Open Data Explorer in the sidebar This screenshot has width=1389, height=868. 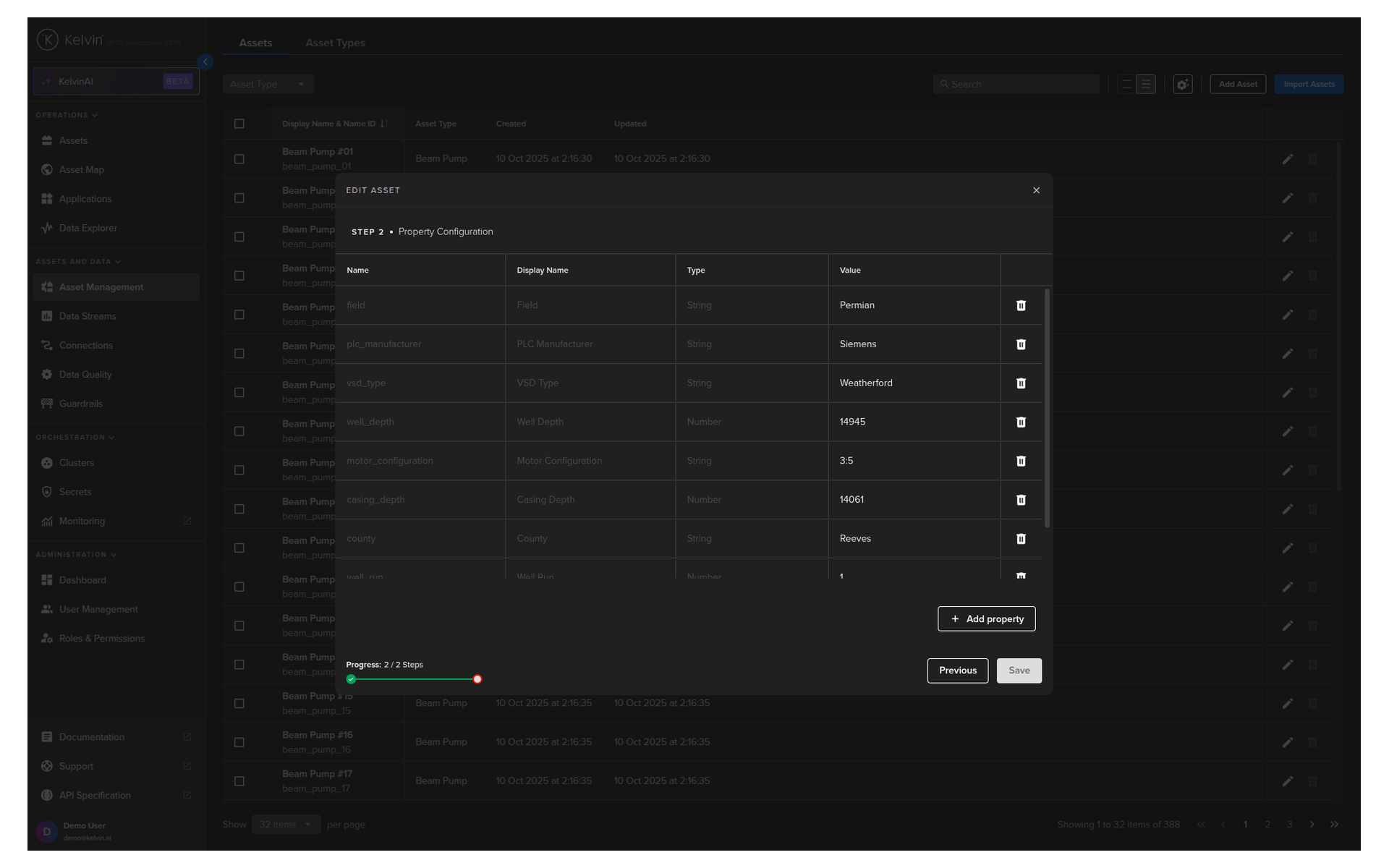(88, 228)
